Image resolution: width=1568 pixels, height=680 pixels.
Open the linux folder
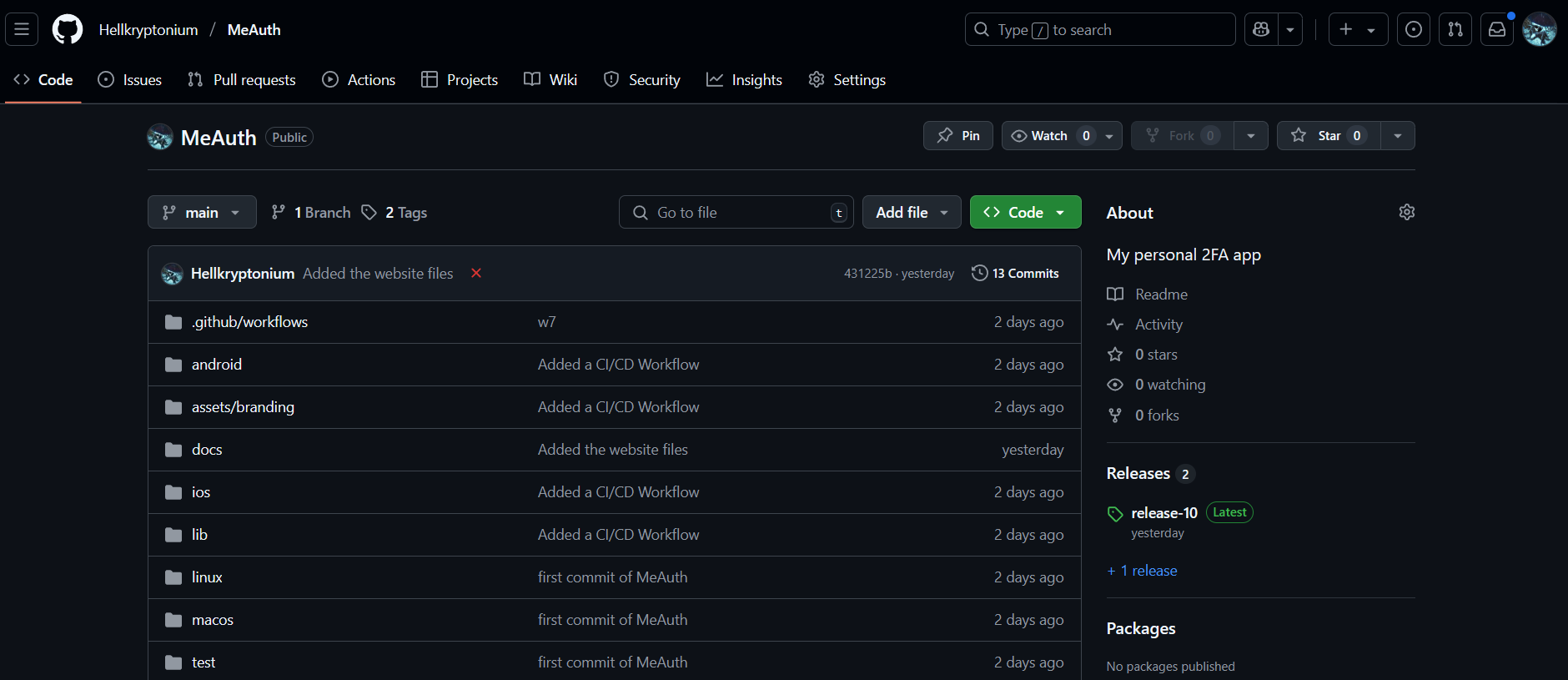(207, 577)
